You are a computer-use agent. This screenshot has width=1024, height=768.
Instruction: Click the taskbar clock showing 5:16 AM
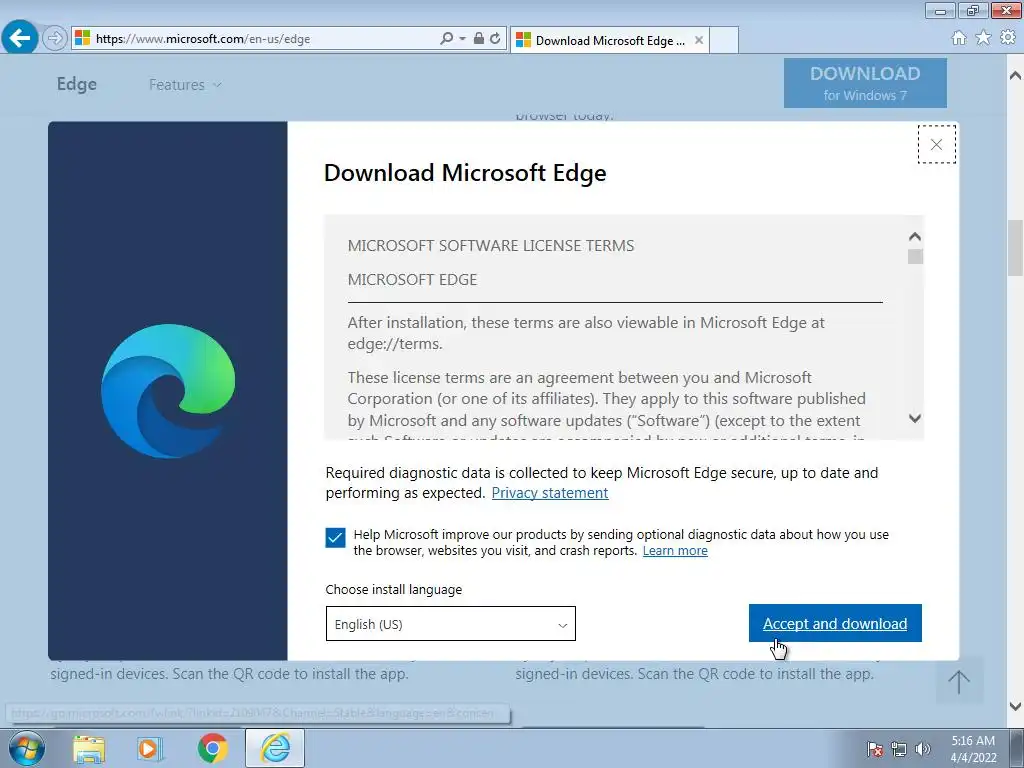pos(973,748)
